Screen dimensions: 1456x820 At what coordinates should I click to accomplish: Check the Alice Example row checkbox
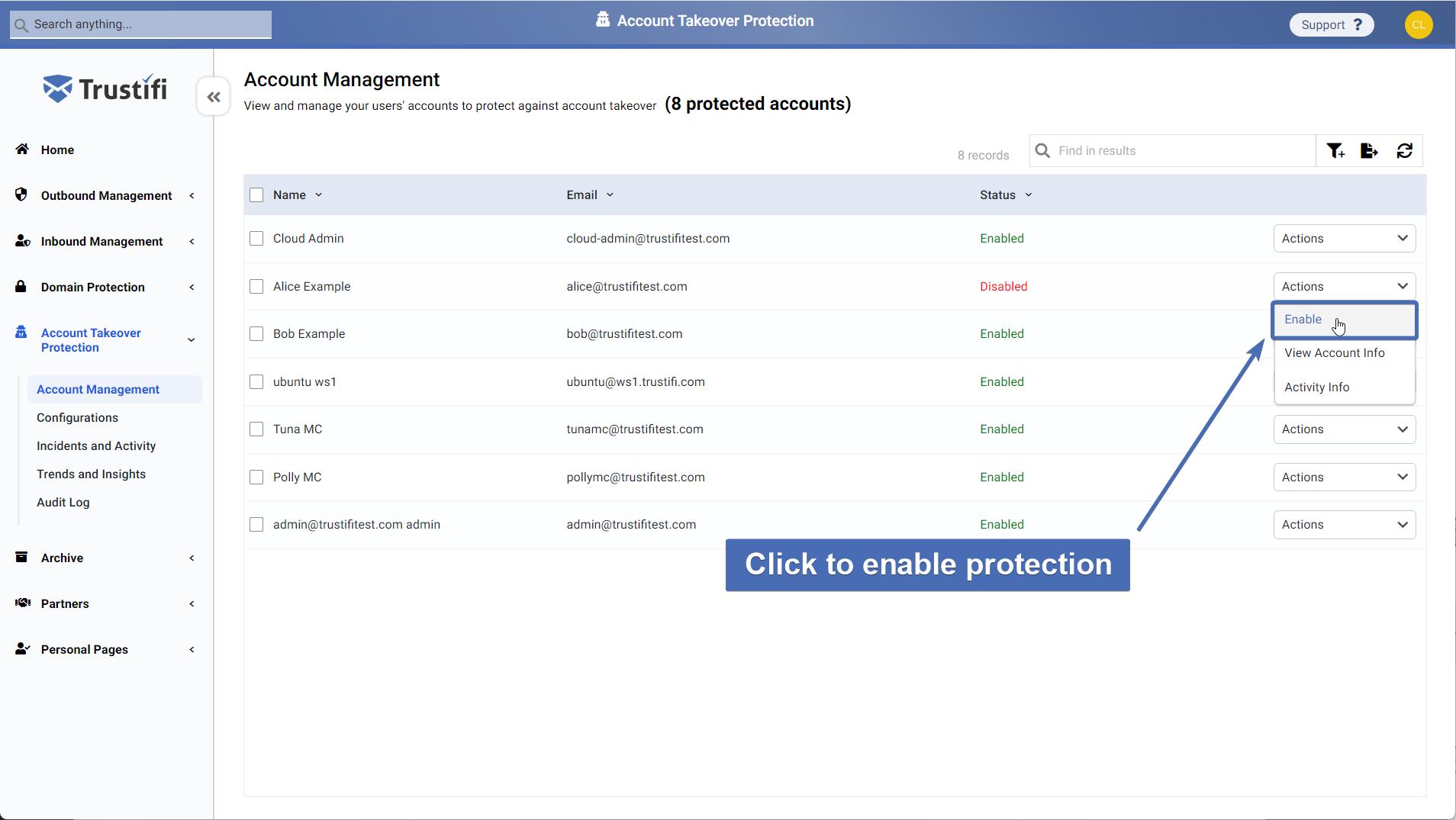[x=256, y=286]
